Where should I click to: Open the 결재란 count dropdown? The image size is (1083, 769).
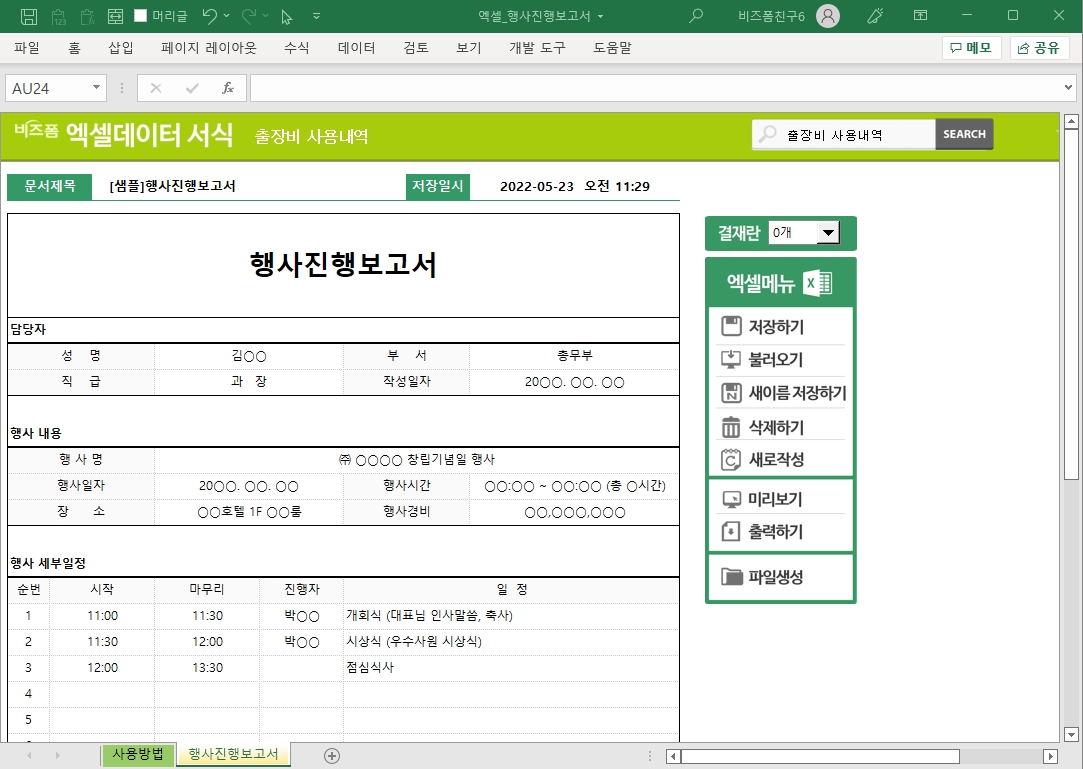(827, 233)
